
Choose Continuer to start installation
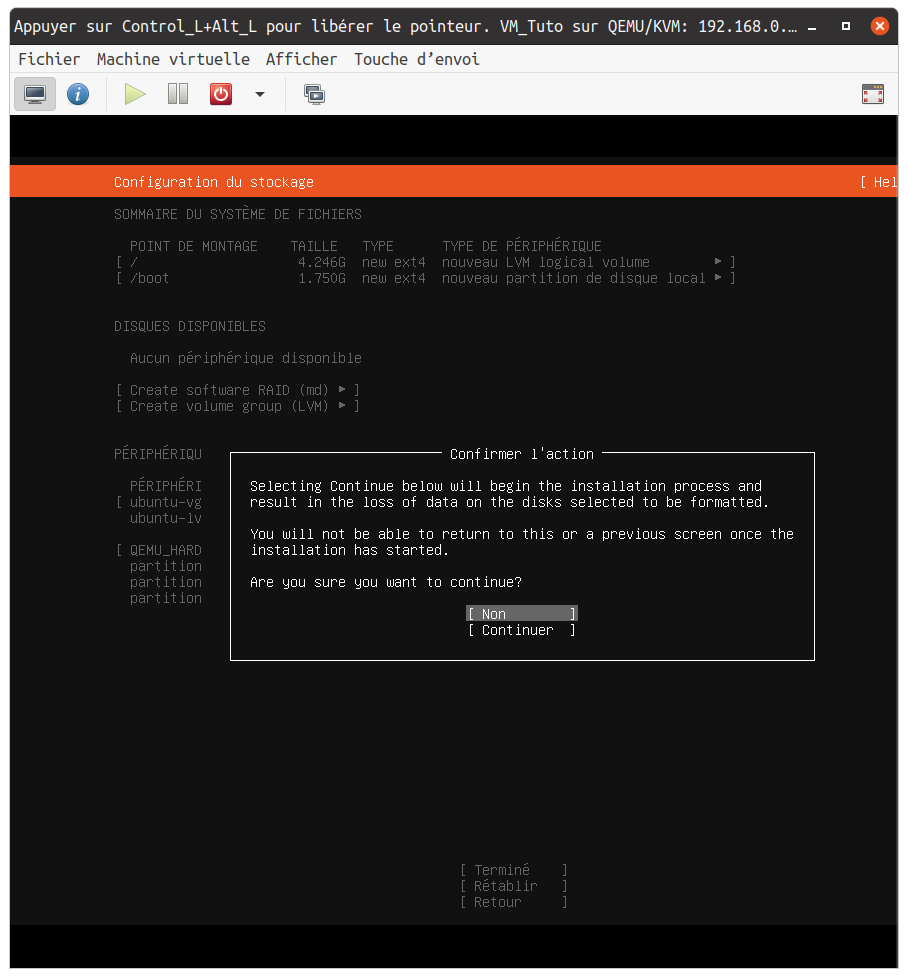pos(521,630)
